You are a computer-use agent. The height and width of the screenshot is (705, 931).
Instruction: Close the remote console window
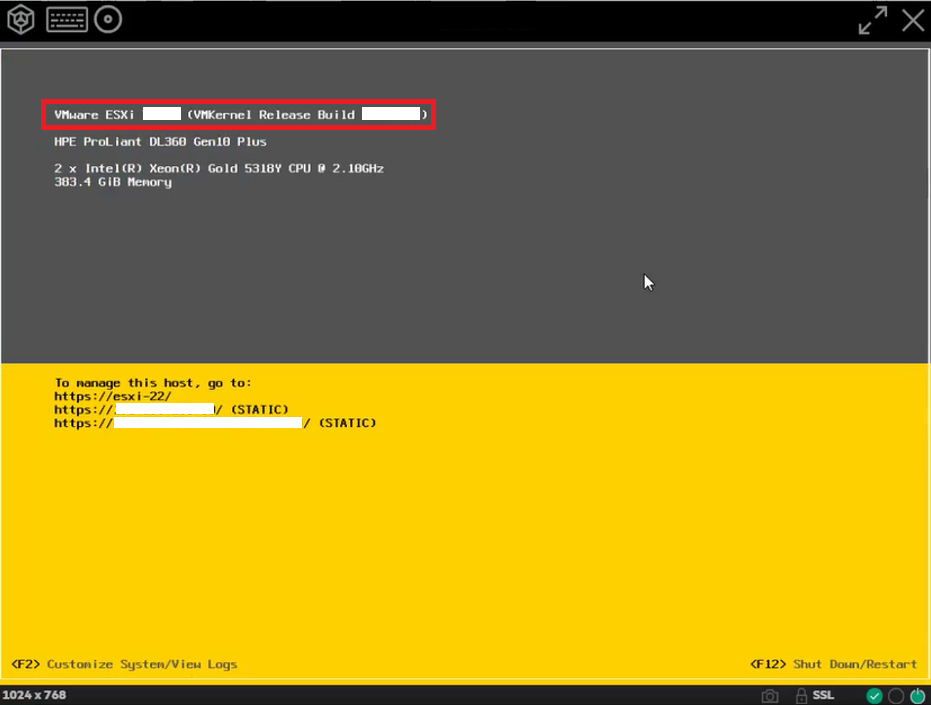[x=913, y=20]
